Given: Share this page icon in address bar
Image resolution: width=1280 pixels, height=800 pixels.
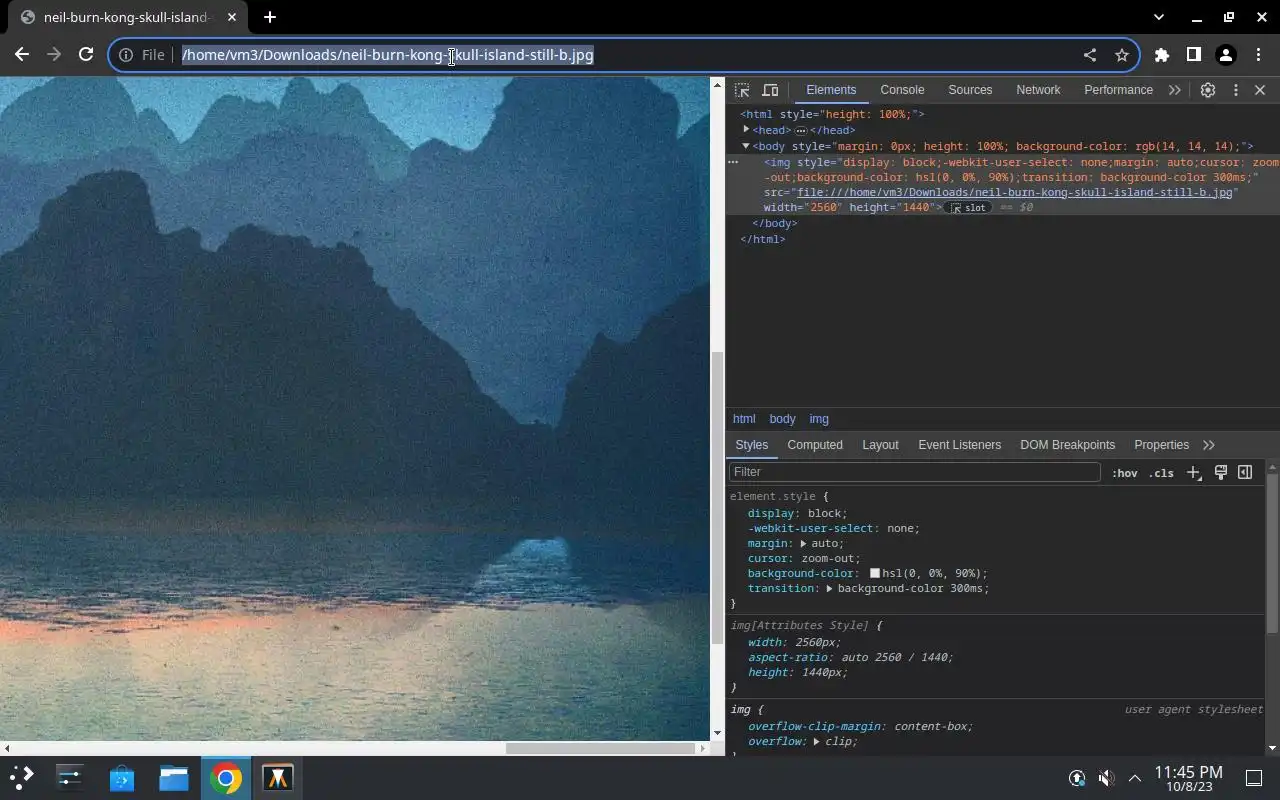Looking at the screenshot, I should 1090,55.
